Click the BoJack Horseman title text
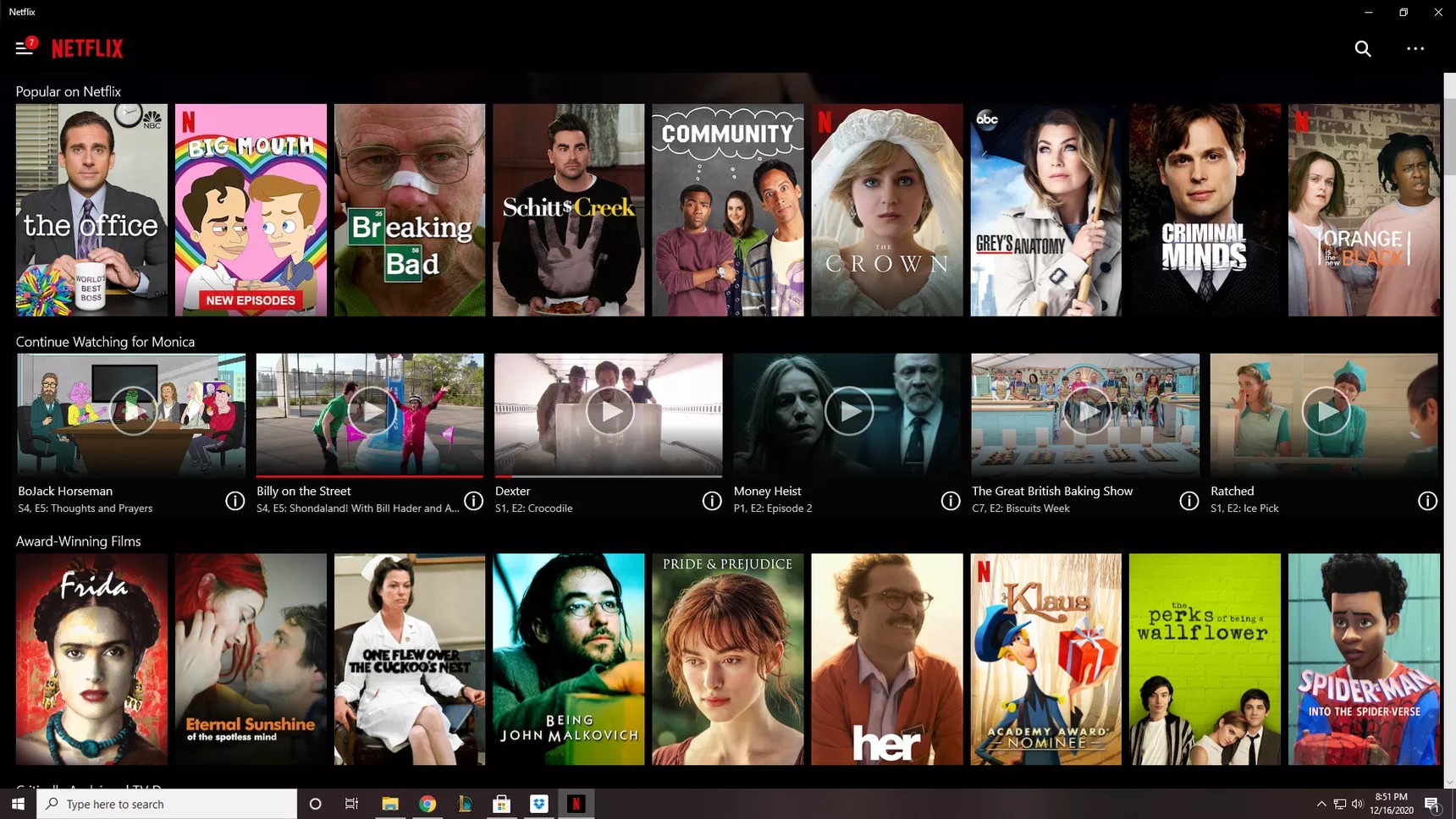Viewport: 1456px width, 819px height. tap(65, 491)
